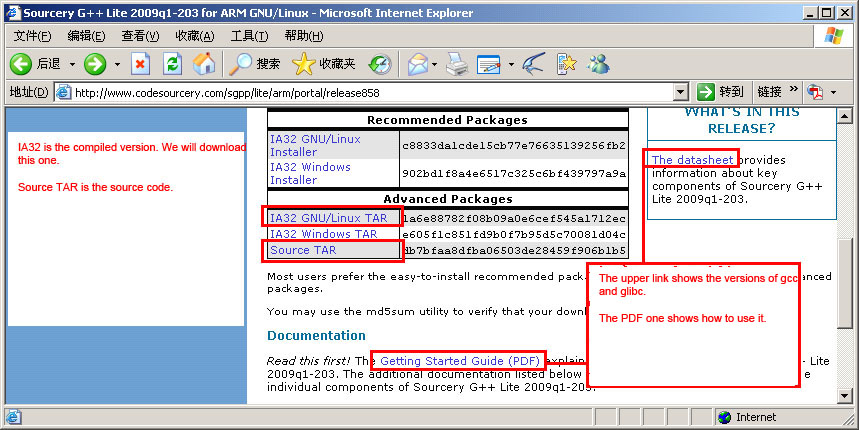Open the 编辑(E) menu
Screen dimensions: 859x430
86,36
